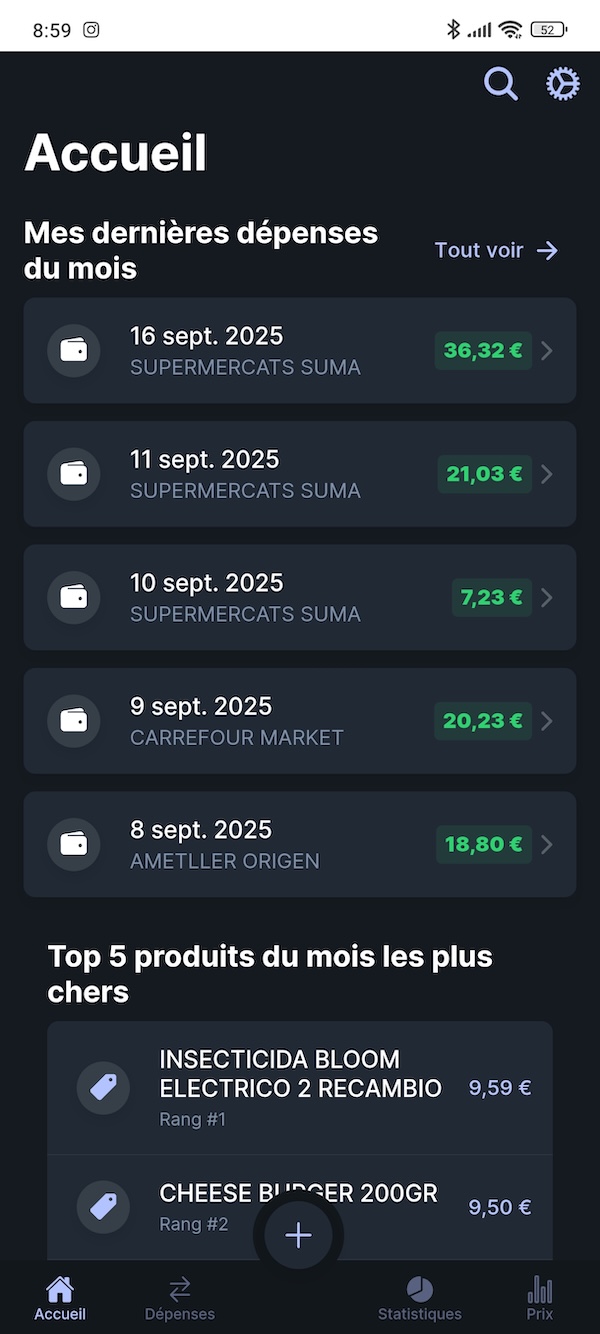Viewport: 600px width, 1334px height.
Task: Tap wallet icon for 16 sept. expense
Action: (x=74, y=351)
